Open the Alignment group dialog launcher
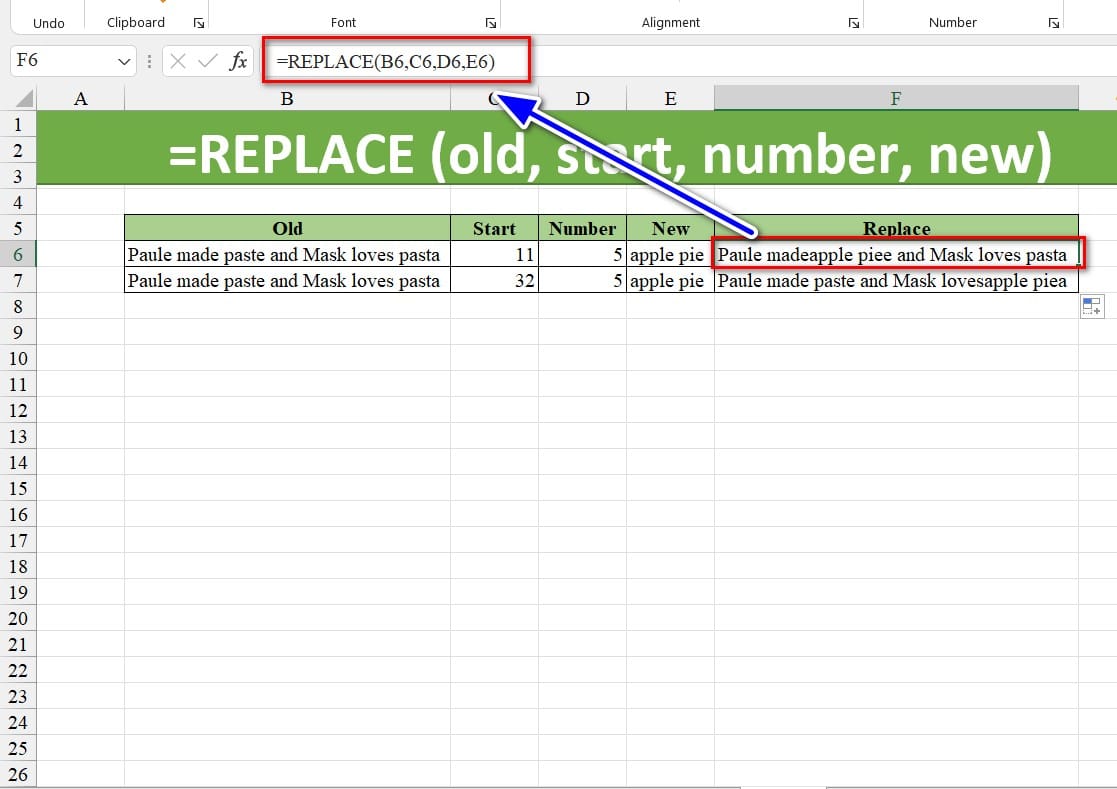 tap(853, 23)
